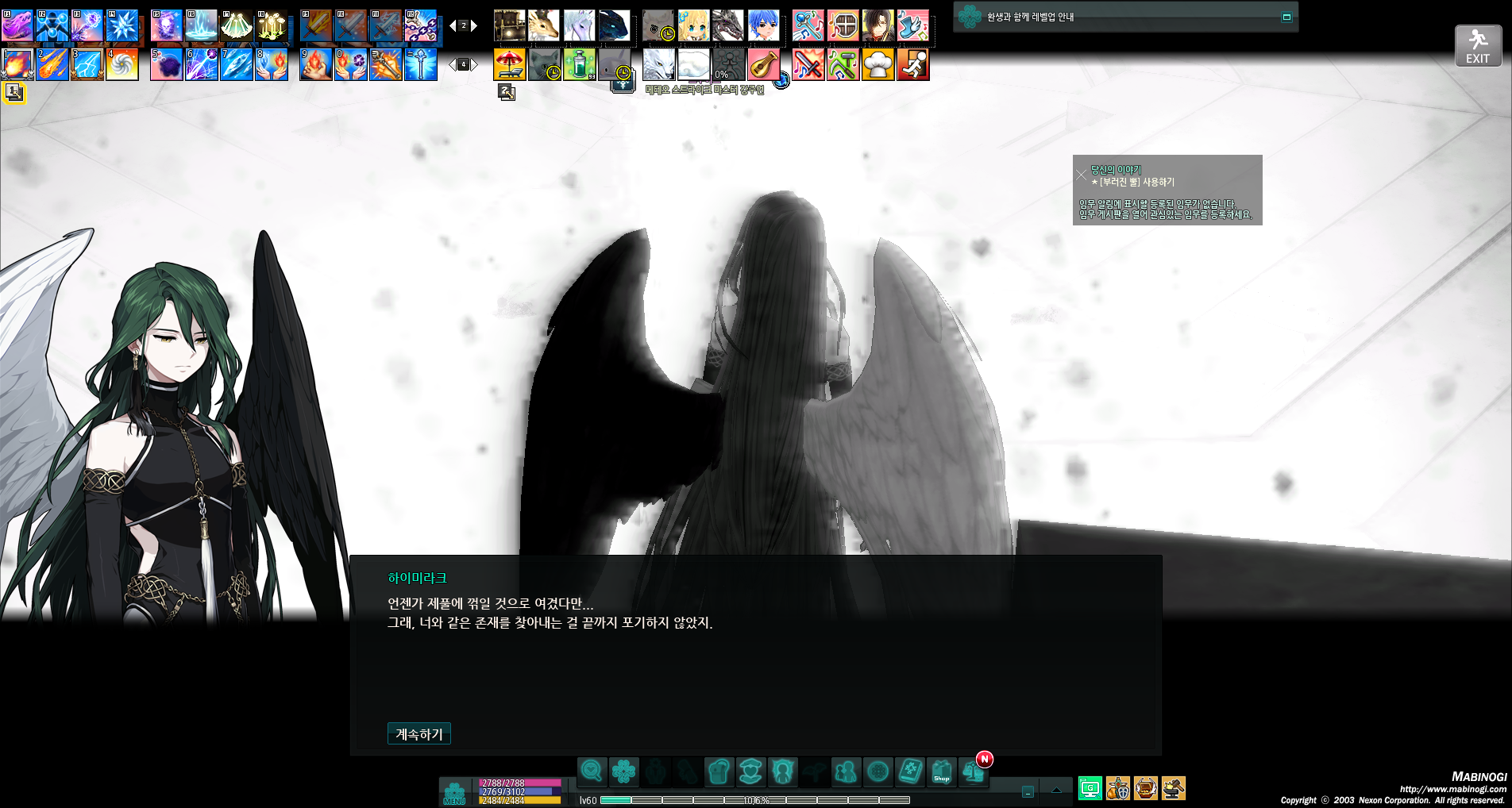Summon the white wolf pet

658,64
